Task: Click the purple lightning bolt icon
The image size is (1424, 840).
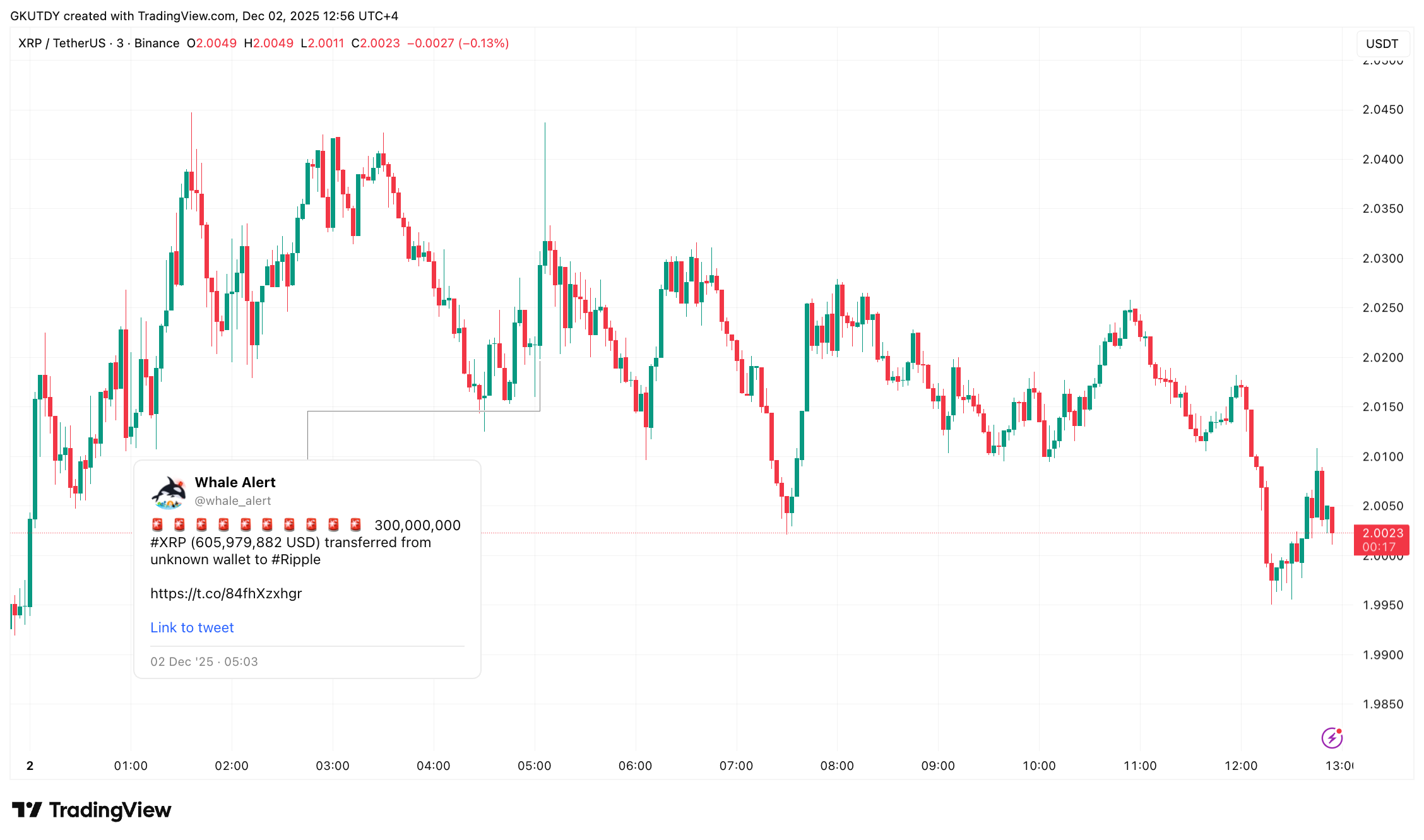Action: (1332, 737)
